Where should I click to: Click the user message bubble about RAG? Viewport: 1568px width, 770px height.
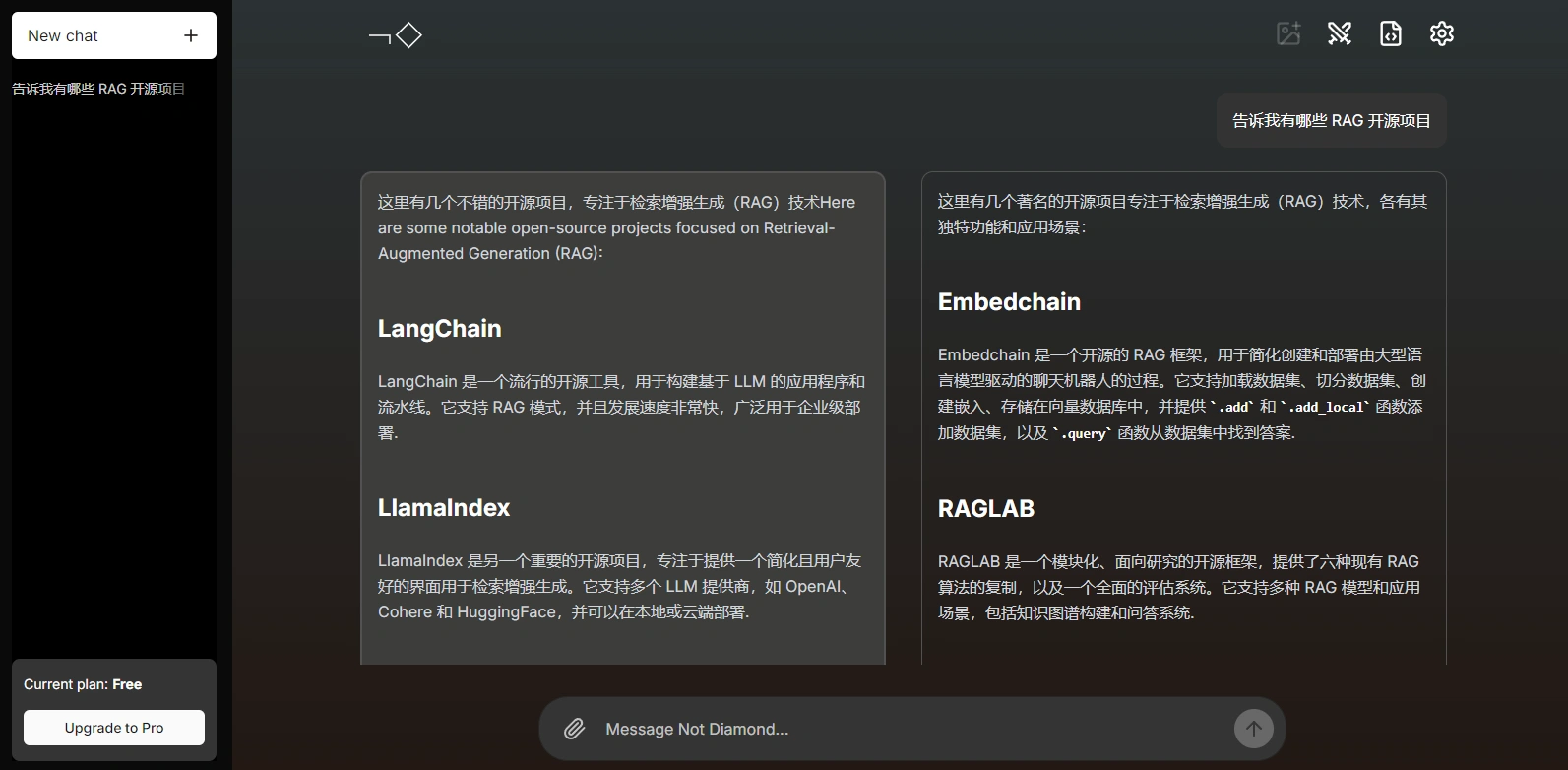[1332, 120]
